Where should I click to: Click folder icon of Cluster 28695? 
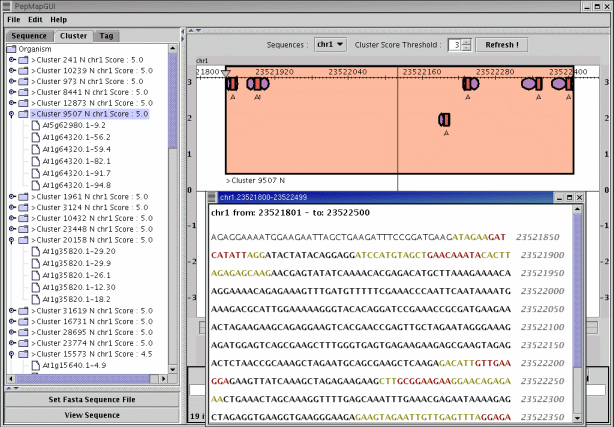(23, 333)
